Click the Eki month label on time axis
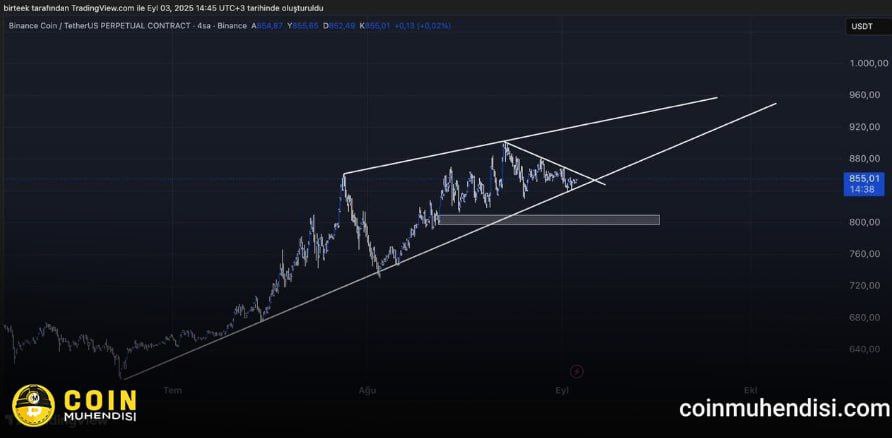Screen dimensions: 892x438 [750, 390]
